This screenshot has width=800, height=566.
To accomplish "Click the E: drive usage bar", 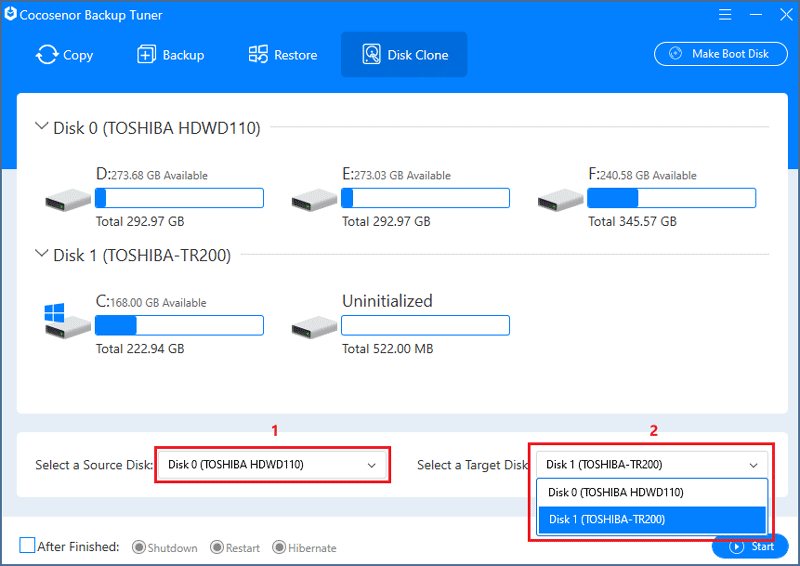I will tap(426, 198).
